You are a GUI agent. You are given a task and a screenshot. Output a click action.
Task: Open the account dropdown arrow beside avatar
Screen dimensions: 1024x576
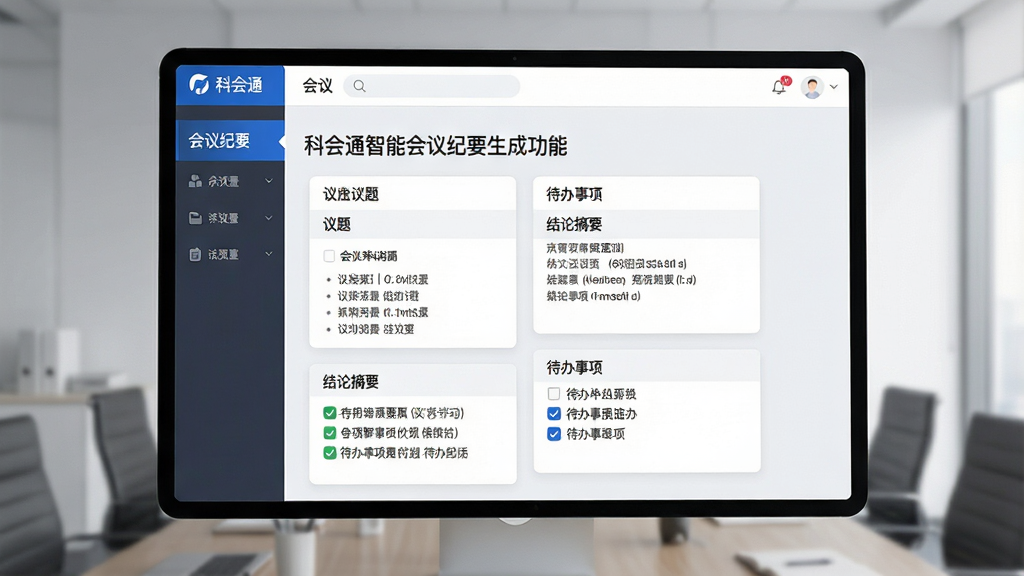tap(834, 87)
